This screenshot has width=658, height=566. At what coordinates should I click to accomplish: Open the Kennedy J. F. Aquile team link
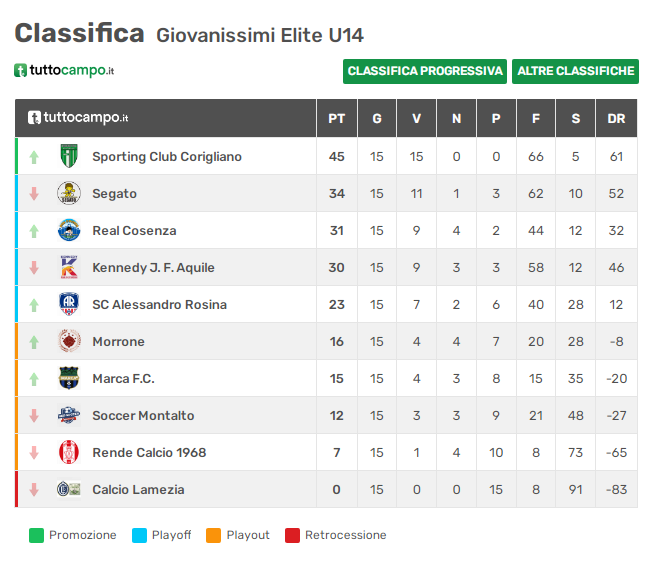coord(153,267)
